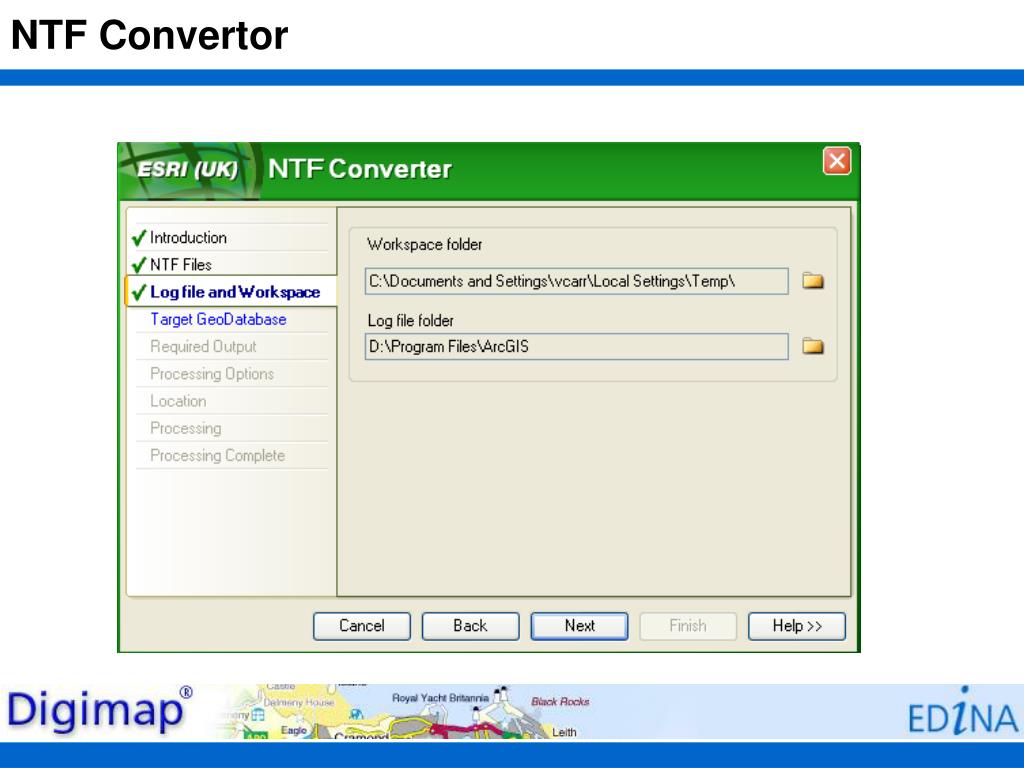Click the Digimap logo in the footer
Viewport: 1024px width, 768px height.
pos(100,710)
